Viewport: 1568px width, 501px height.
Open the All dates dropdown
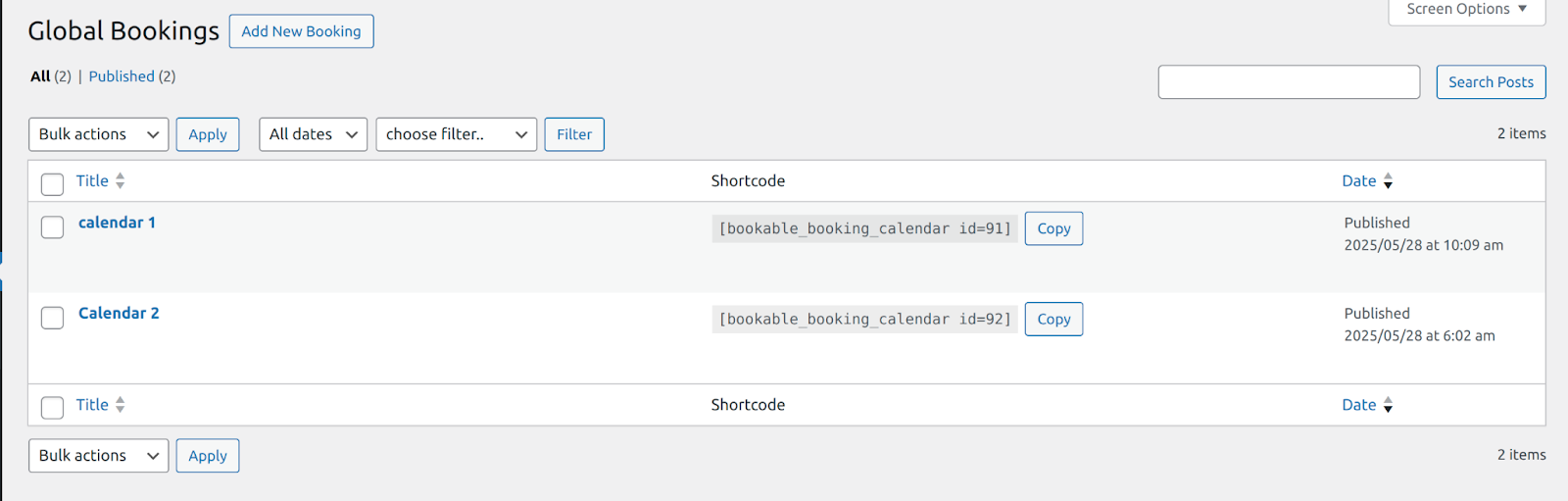(x=313, y=134)
